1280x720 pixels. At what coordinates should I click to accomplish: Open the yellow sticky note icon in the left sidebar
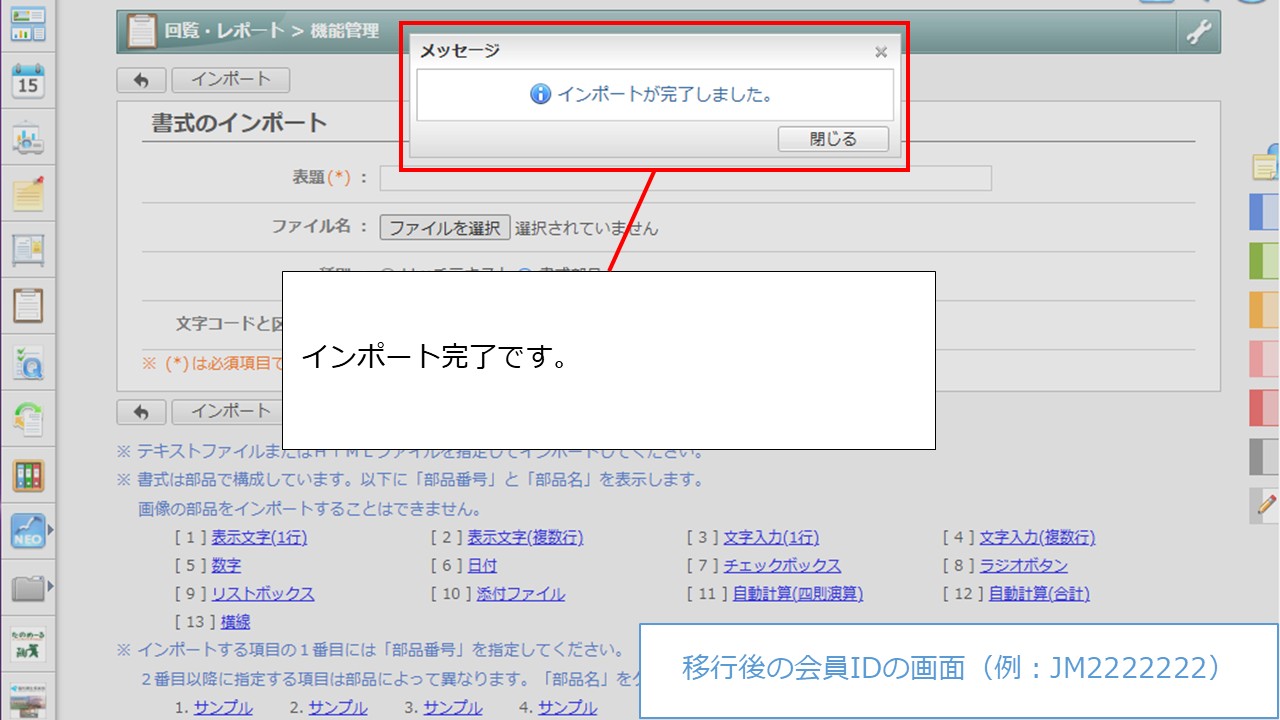tap(28, 193)
